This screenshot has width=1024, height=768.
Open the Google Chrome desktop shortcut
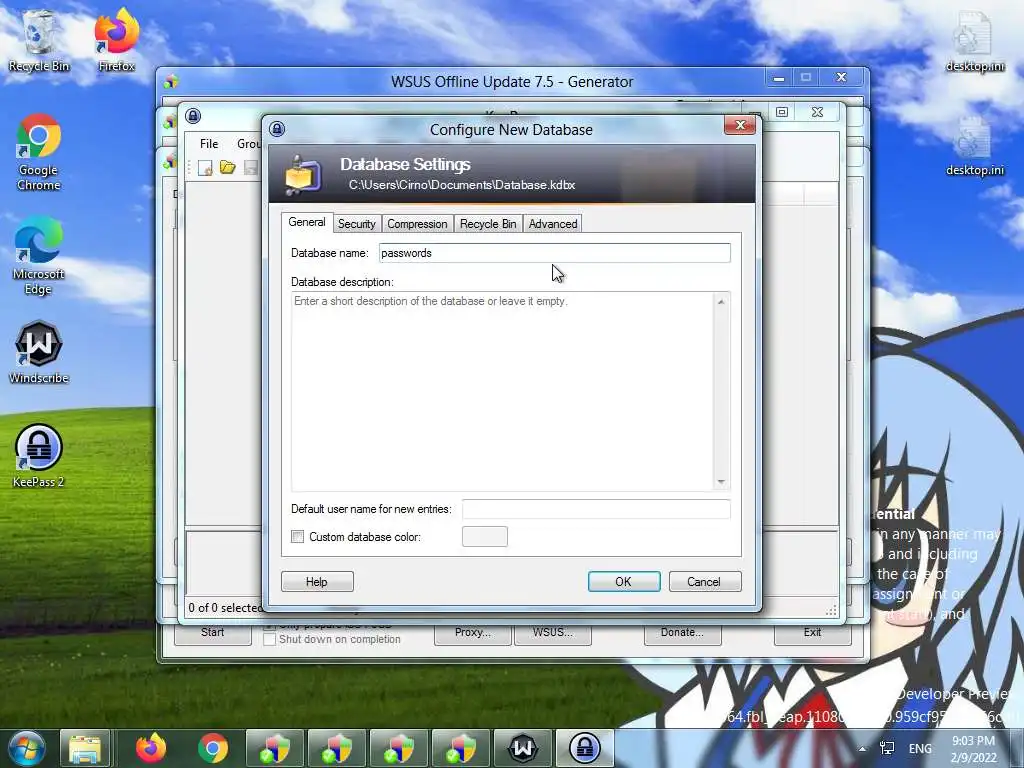[x=39, y=152]
